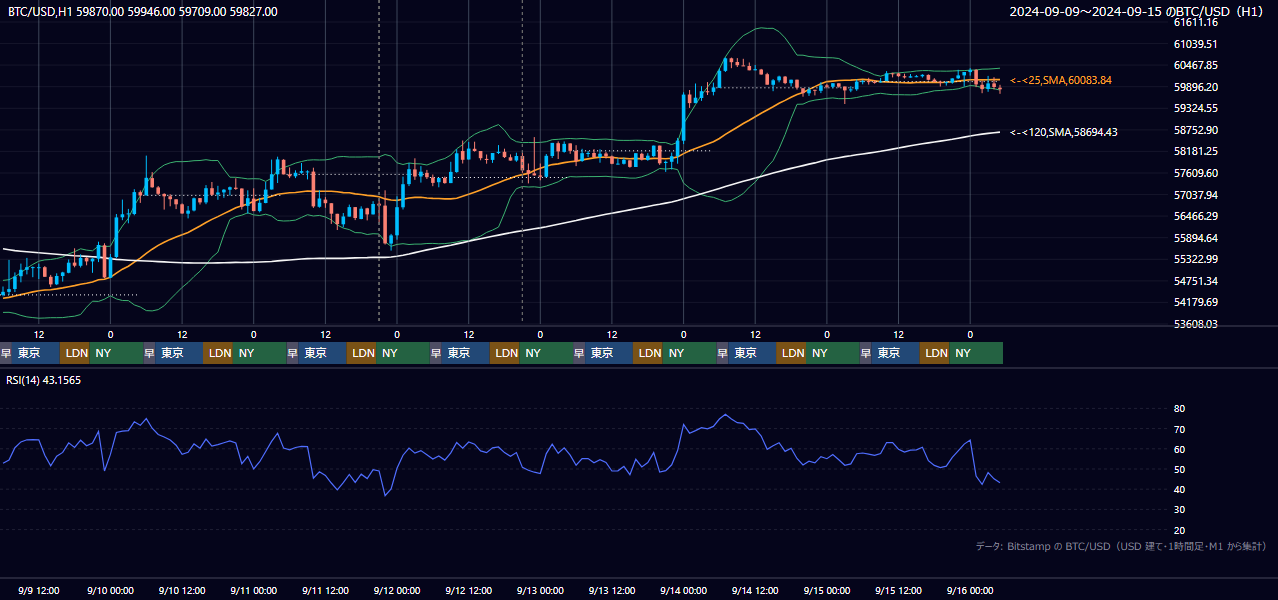This screenshot has height=600, width=1278.
Task: Click RSI scale level 40
Action: (1179, 489)
